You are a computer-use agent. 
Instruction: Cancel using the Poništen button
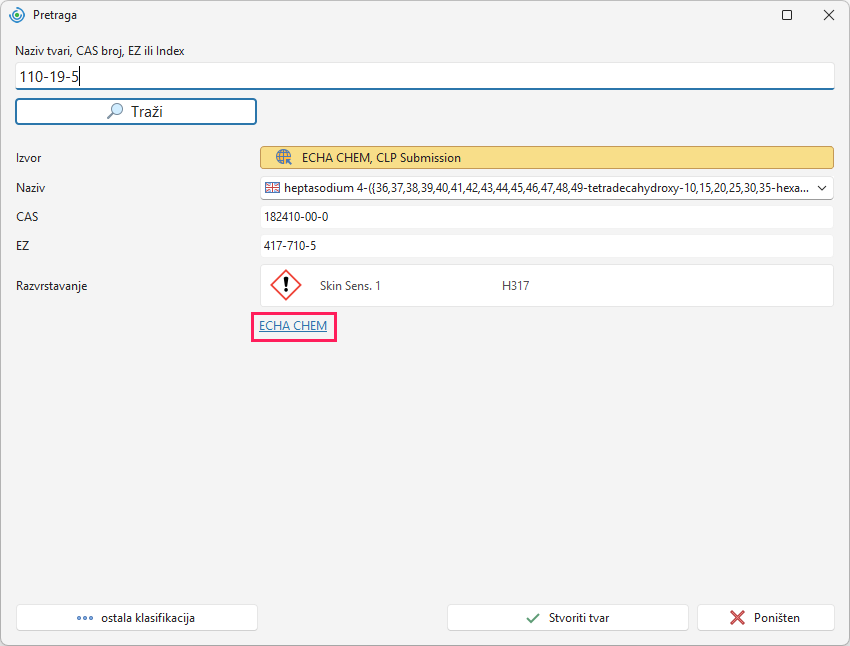(765, 618)
